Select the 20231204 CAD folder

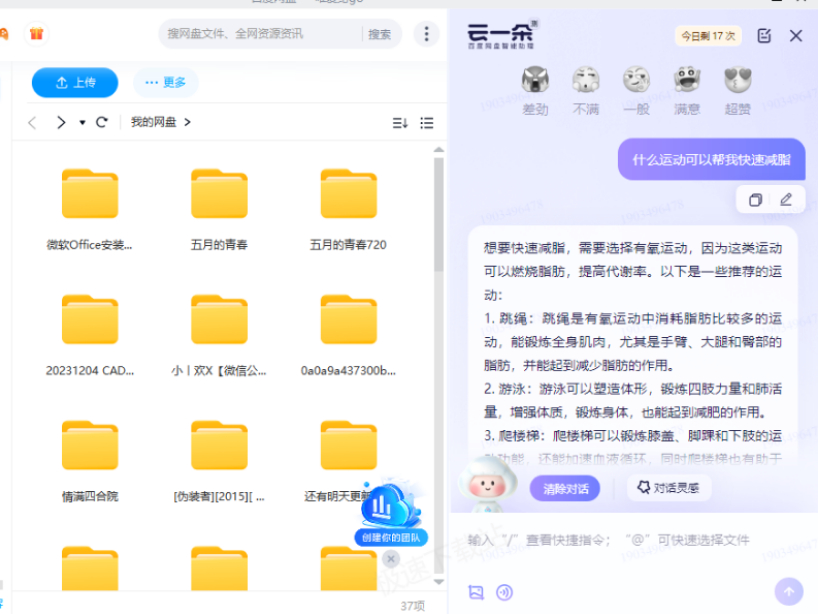90,336
